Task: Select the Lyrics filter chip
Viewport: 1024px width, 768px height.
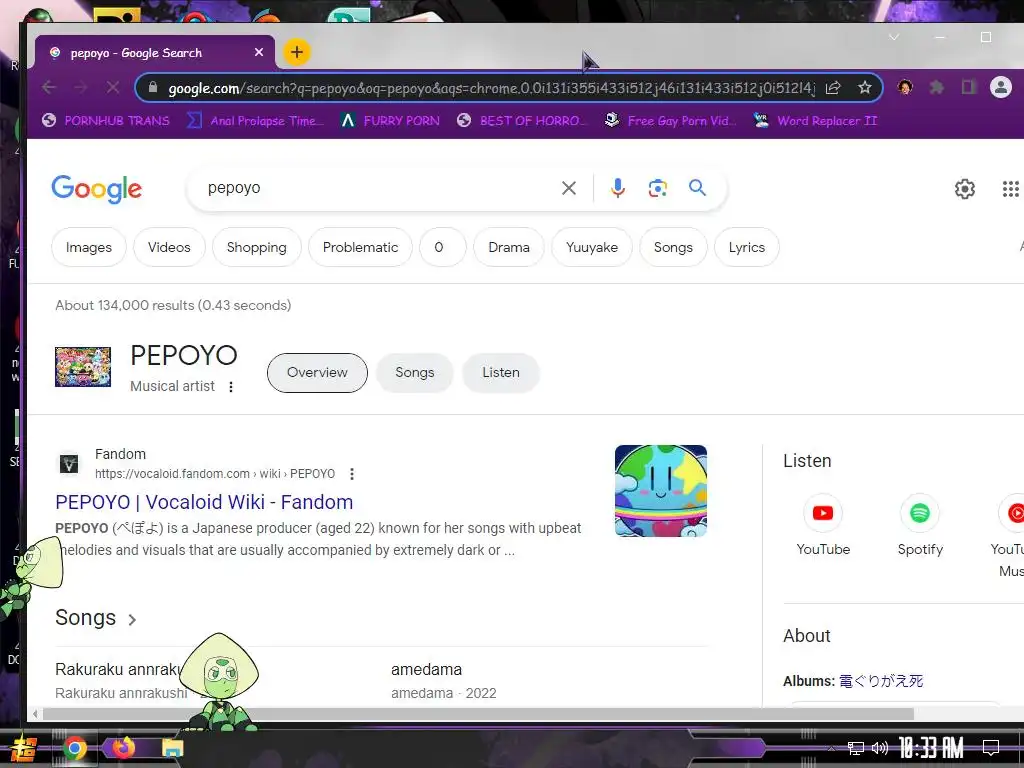Action: [x=746, y=248]
